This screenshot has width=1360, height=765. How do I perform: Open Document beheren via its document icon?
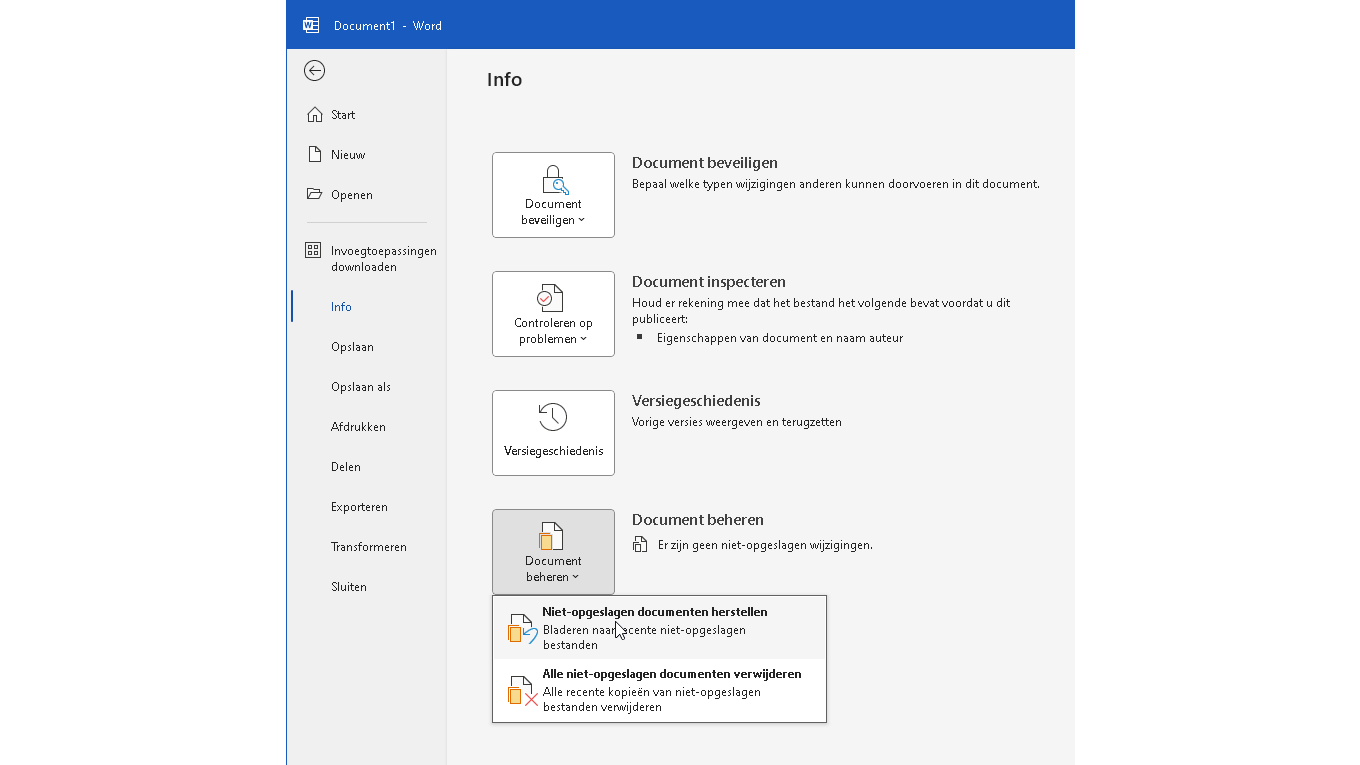point(553,536)
